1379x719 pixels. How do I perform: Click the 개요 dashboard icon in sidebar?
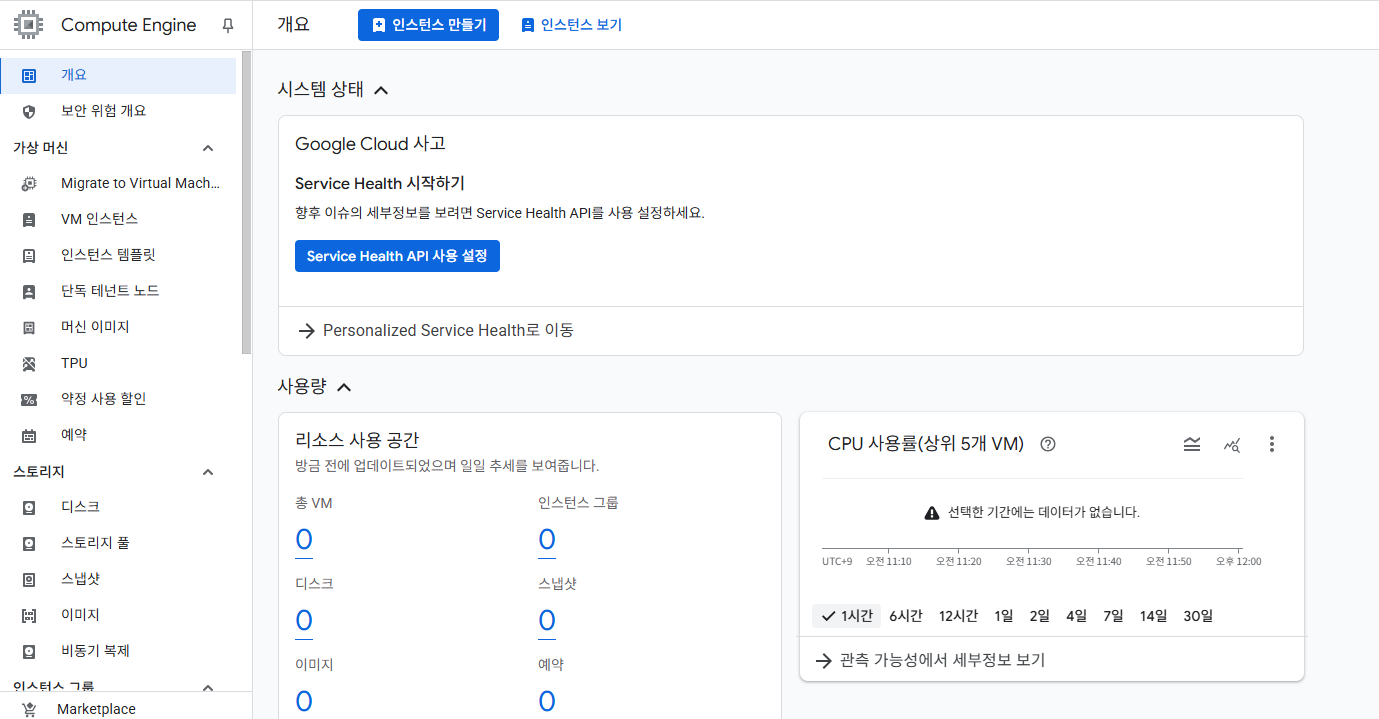[x=29, y=75]
